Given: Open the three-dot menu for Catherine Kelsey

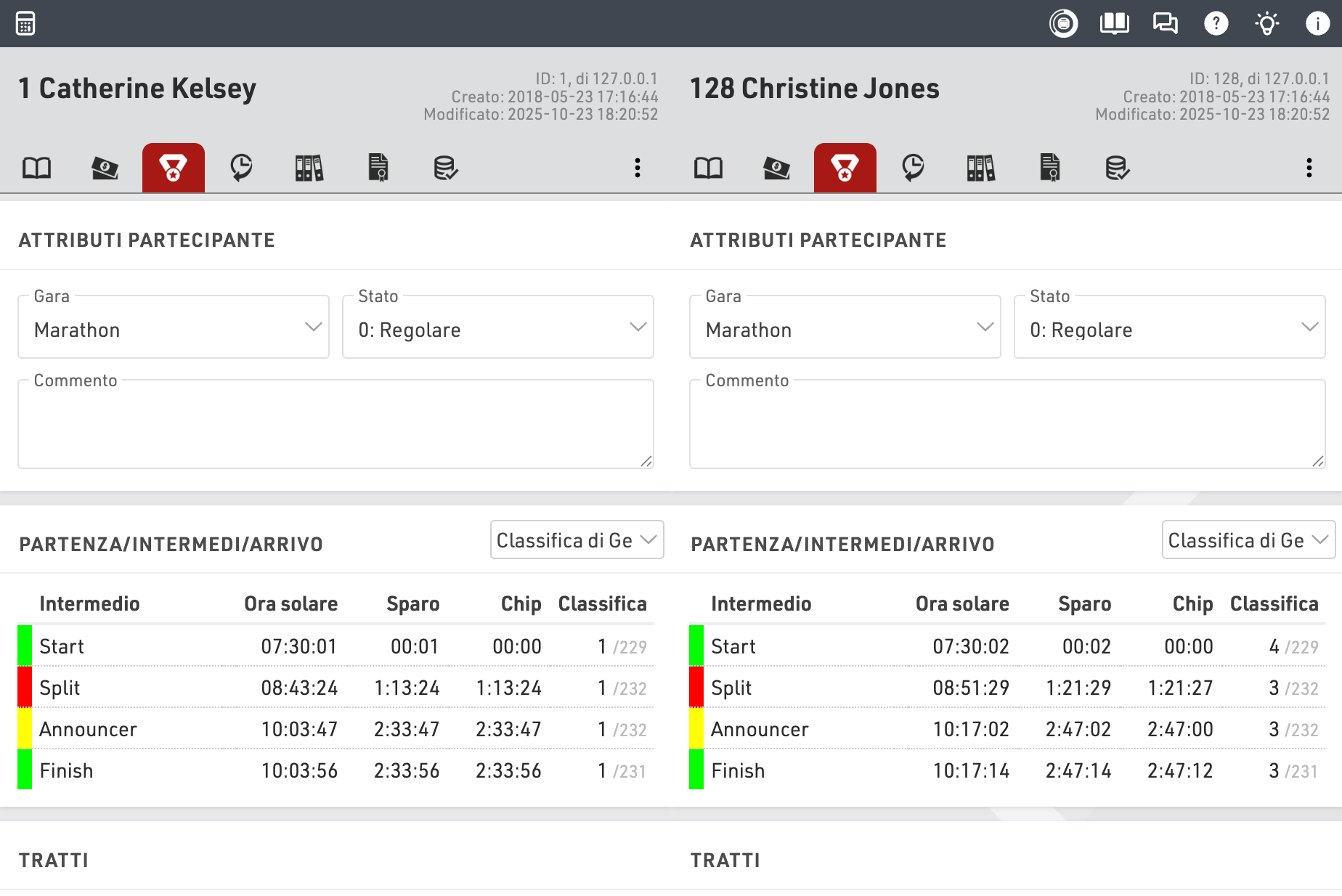Looking at the screenshot, I should [638, 168].
